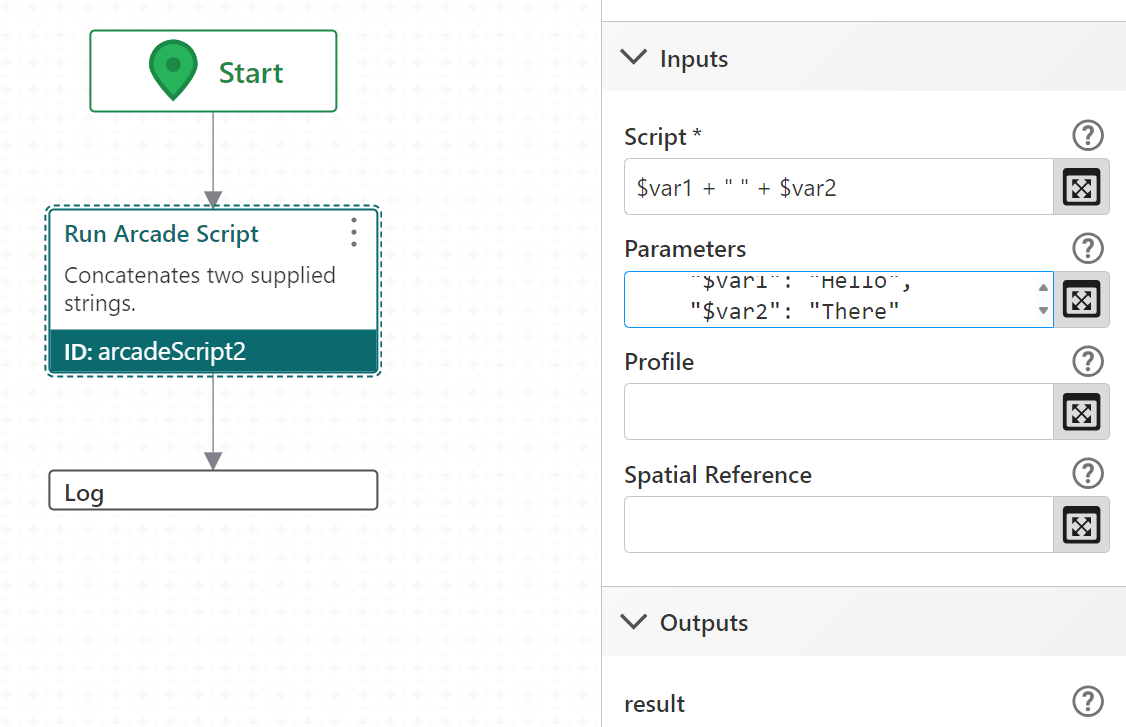
Task: Show help for the Script input
Action: click(x=1087, y=134)
